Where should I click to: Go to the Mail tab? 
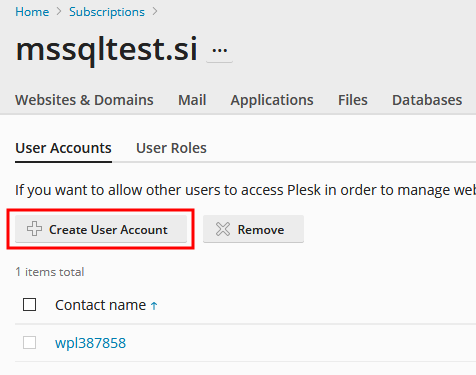192,100
